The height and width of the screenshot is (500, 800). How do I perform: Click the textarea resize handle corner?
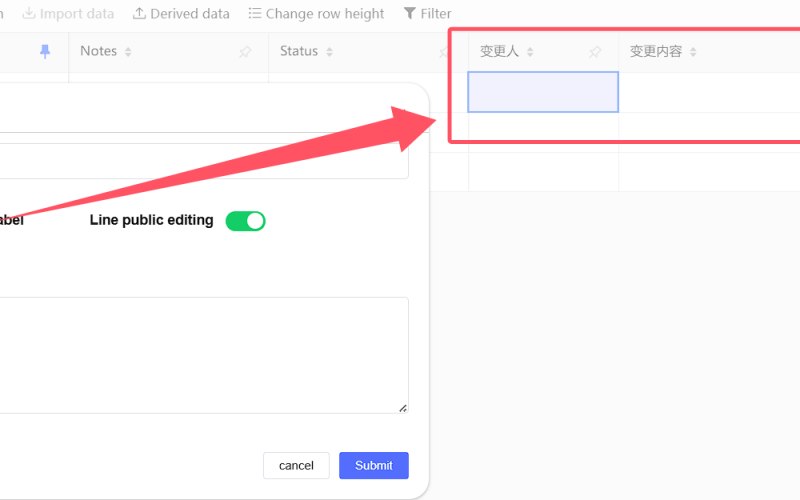403,408
